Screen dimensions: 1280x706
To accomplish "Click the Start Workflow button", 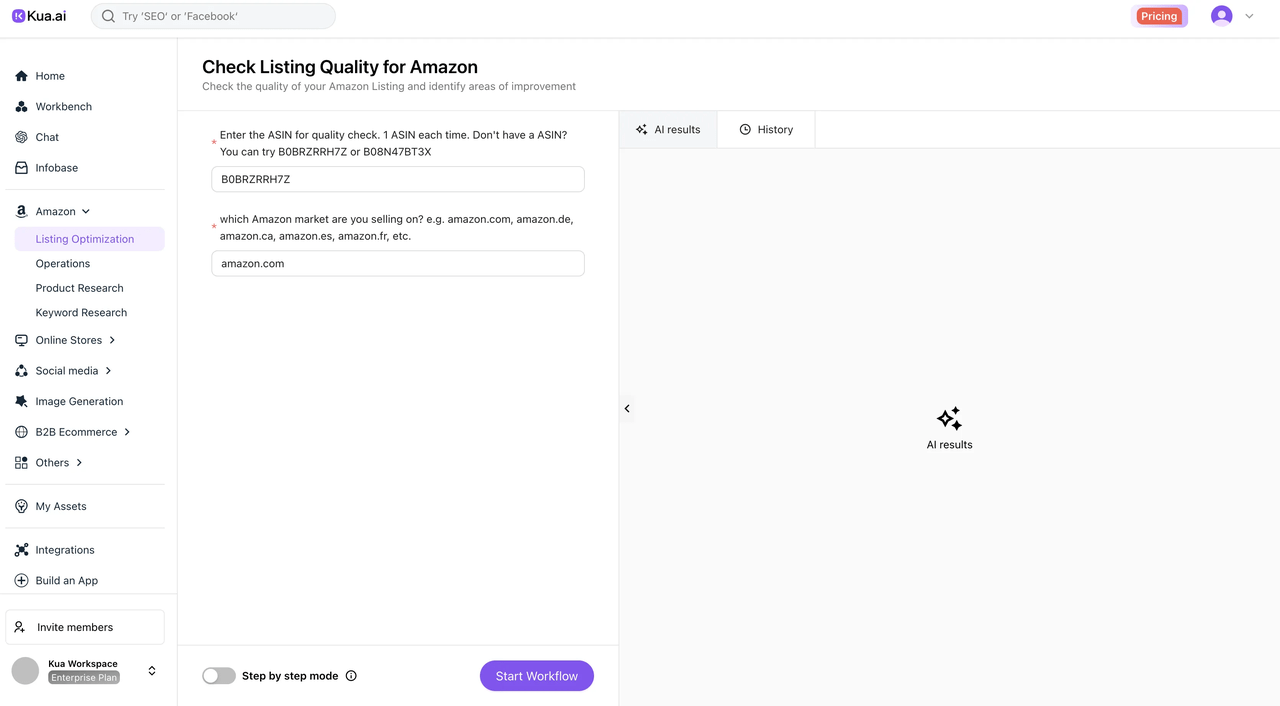I will (536, 675).
